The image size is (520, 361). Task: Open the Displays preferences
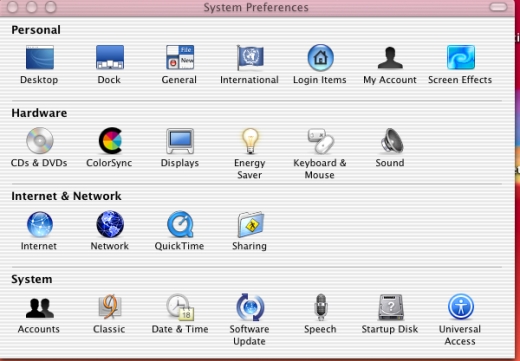(x=180, y=141)
